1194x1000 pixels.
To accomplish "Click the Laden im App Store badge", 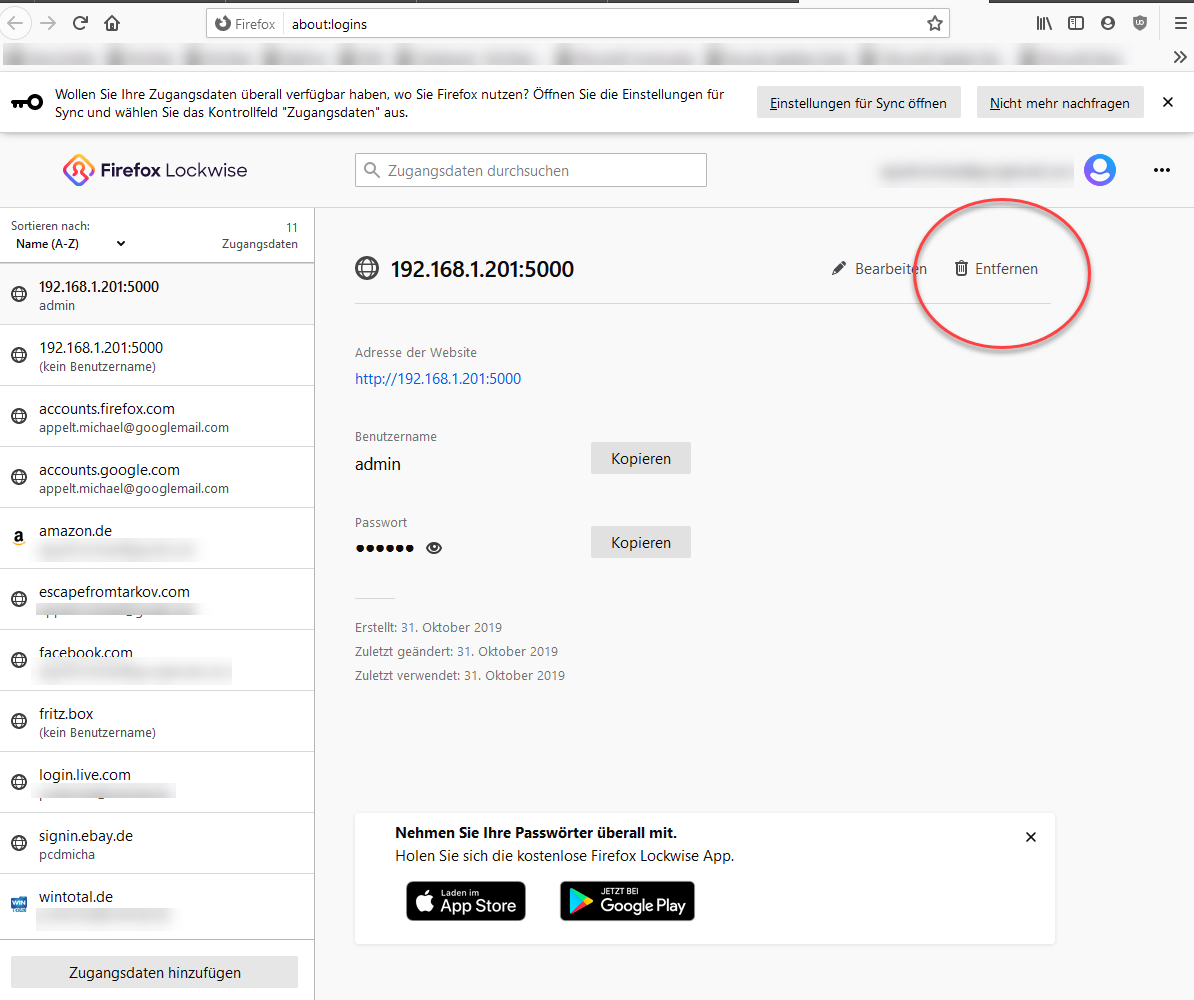I will click(x=466, y=901).
